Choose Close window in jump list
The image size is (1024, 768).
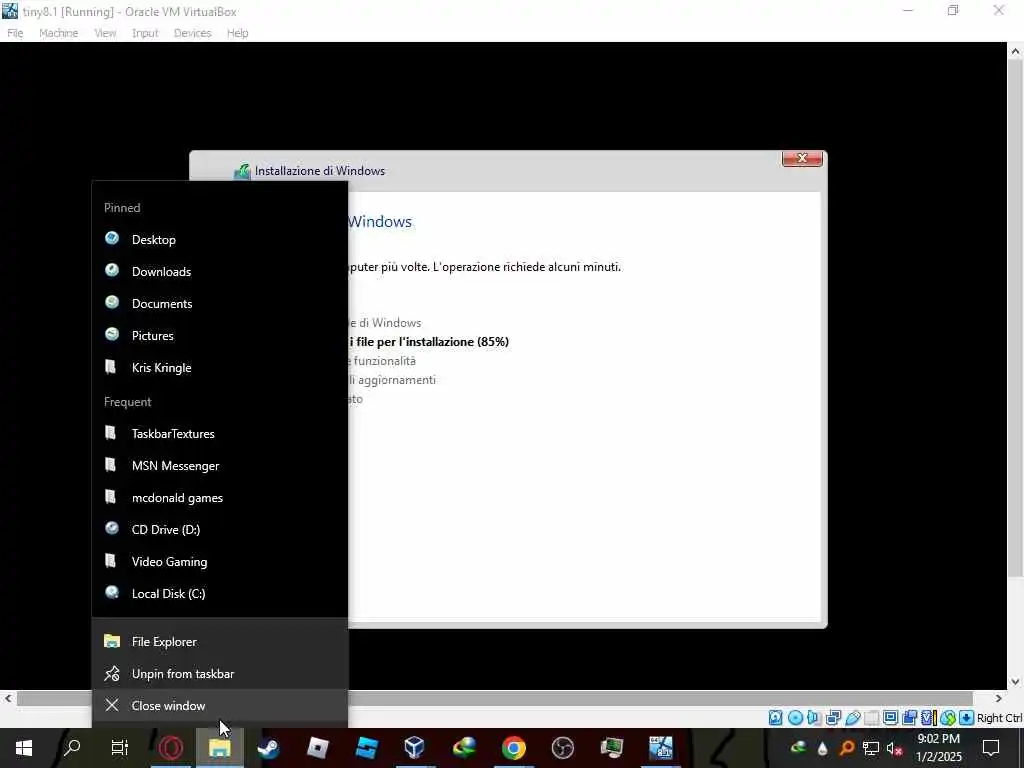click(x=219, y=706)
